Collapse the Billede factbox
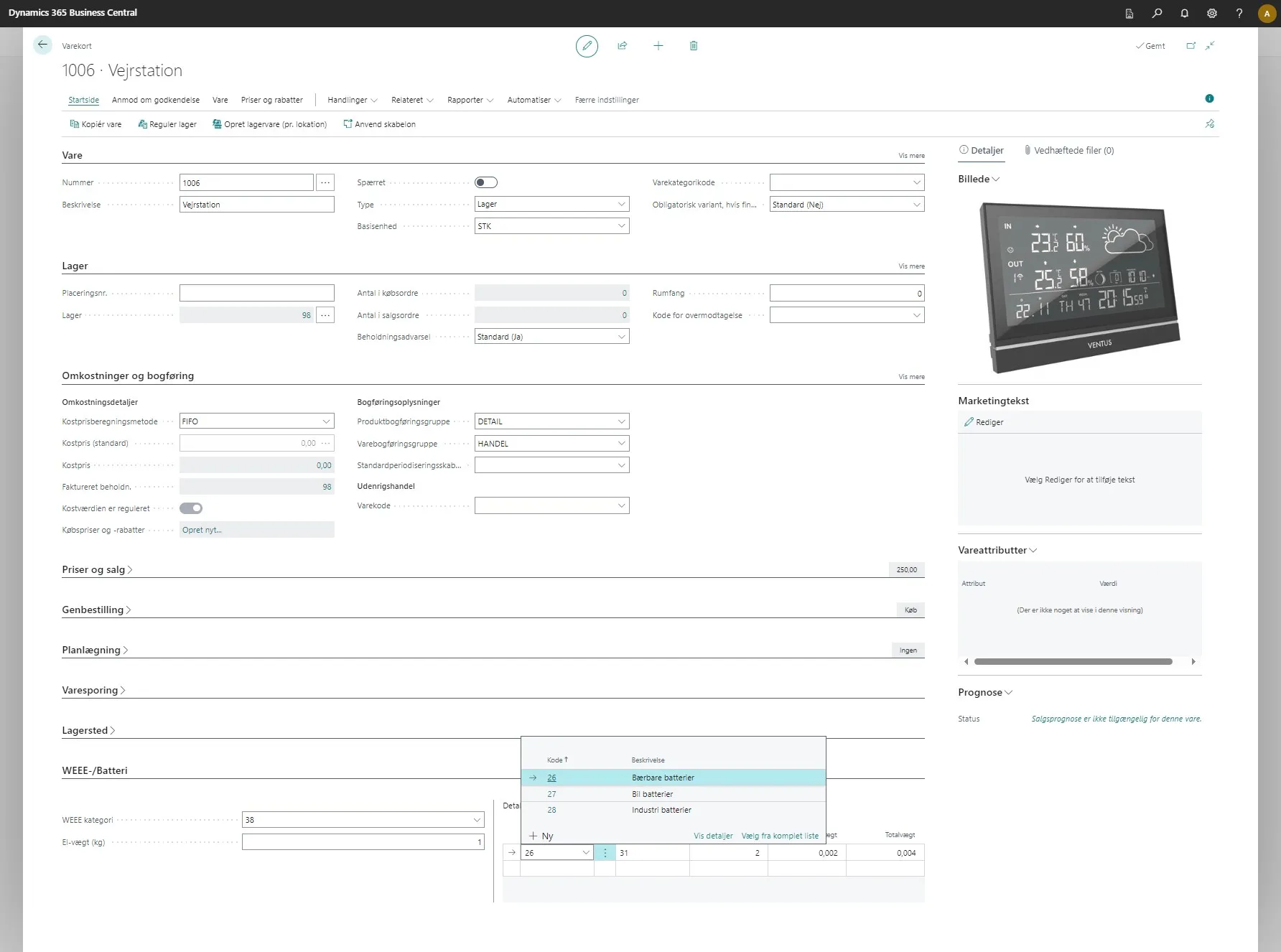This screenshot has height=952, width=1281. pos(979,179)
